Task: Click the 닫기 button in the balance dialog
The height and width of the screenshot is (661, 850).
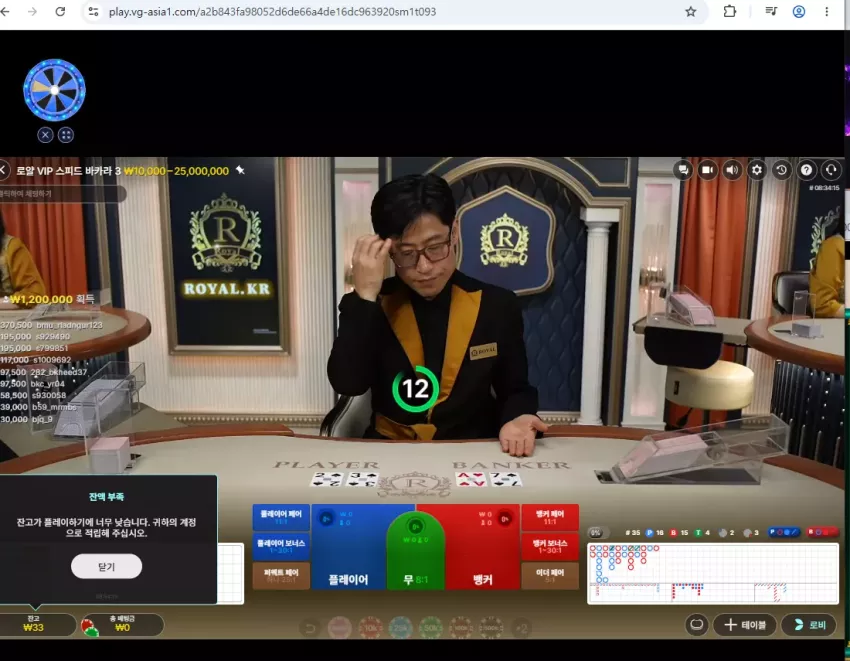Action: point(106,566)
